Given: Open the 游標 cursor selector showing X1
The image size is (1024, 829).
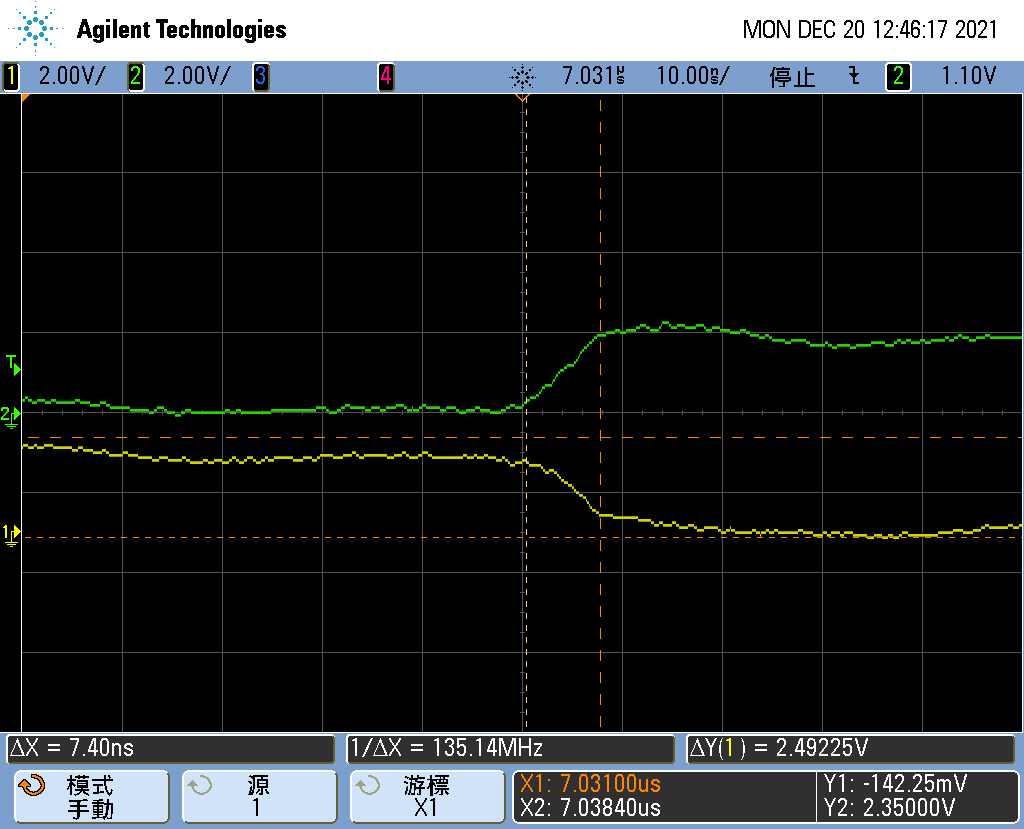Looking at the screenshot, I should 427,796.
